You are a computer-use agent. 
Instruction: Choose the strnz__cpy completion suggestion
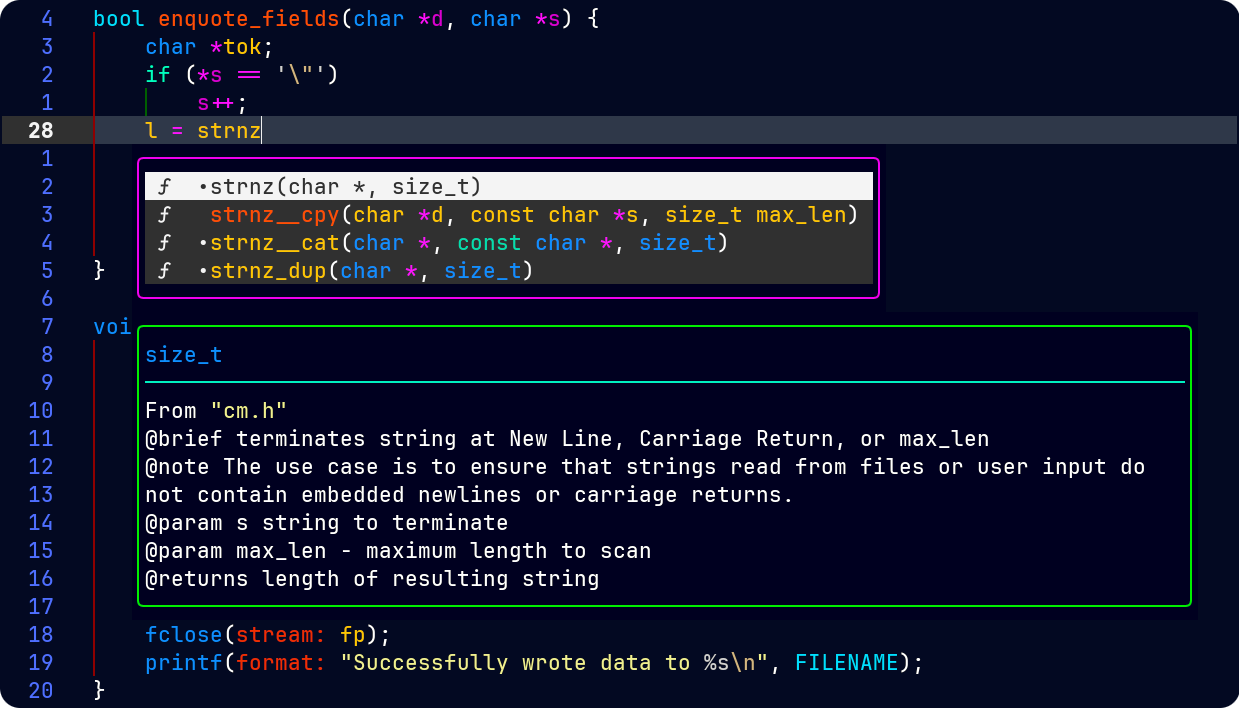click(x=275, y=215)
